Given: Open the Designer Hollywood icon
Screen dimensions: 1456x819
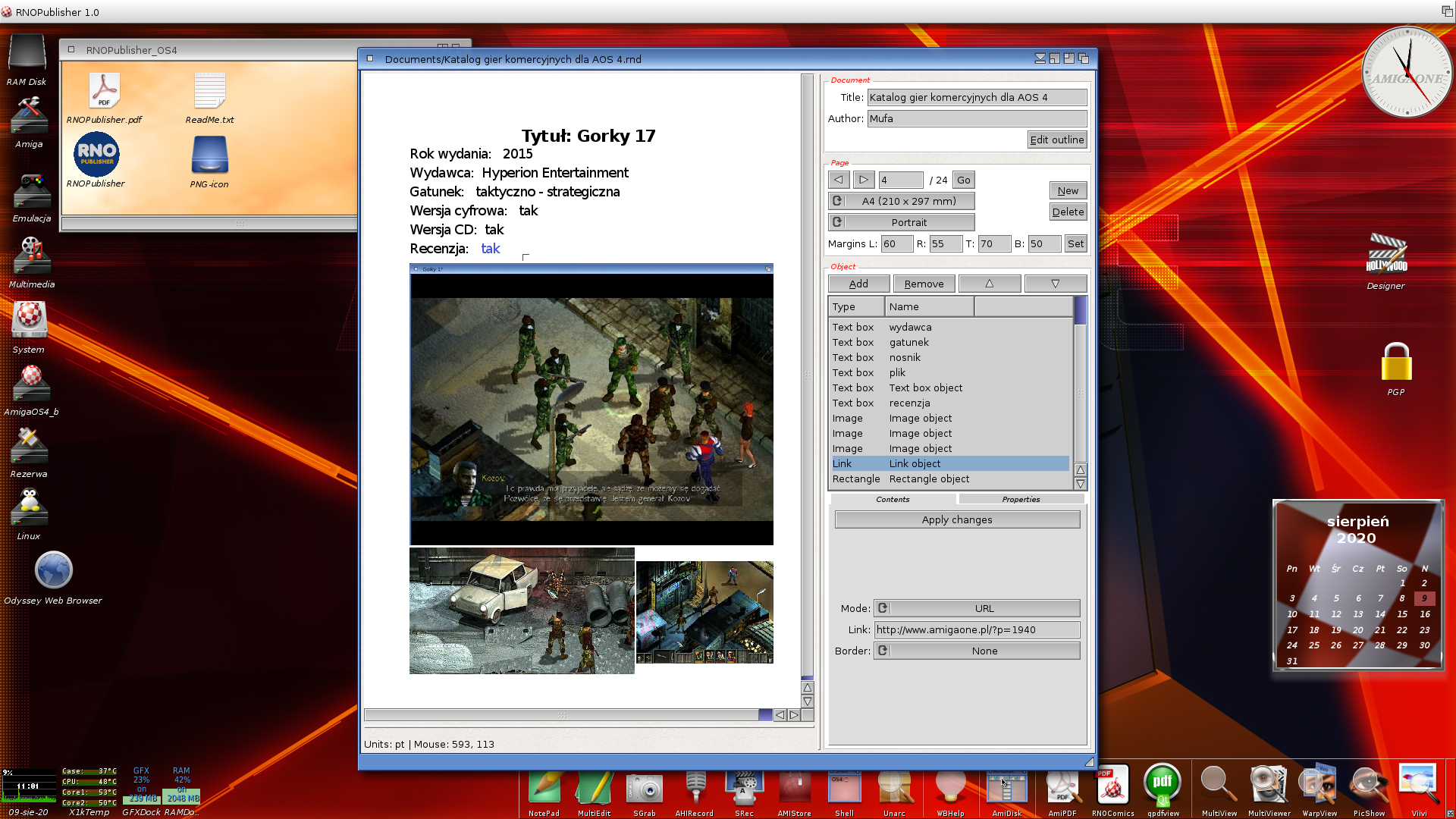Looking at the screenshot, I should [x=1386, y=255].
